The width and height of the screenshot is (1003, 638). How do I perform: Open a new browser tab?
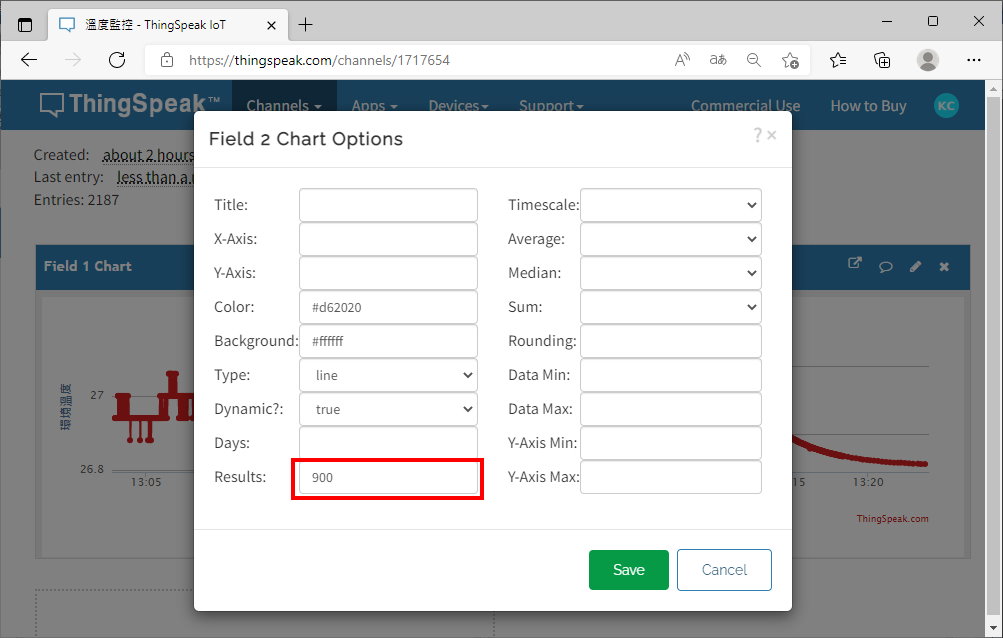point(306,24)
